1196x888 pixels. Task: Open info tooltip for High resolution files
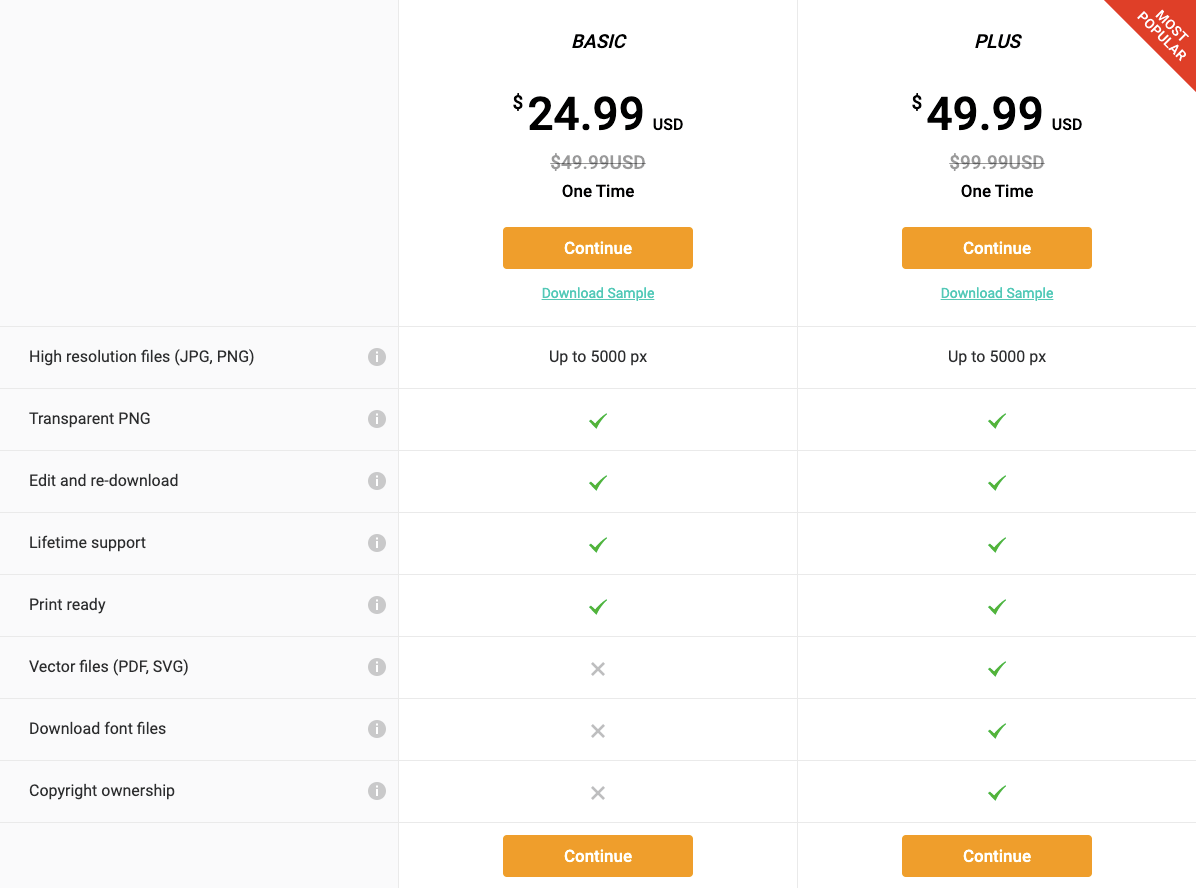377,356
